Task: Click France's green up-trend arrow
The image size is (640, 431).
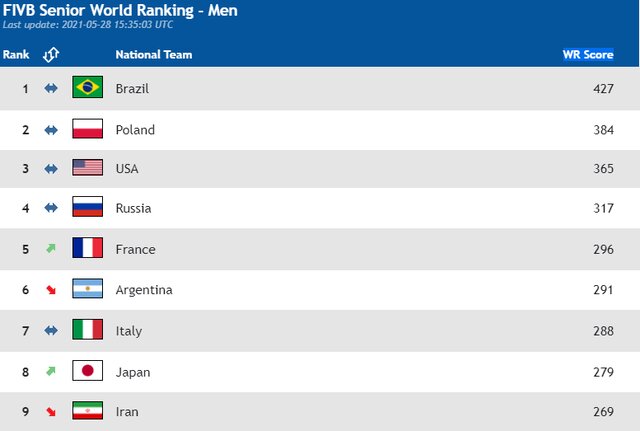Action: point(51,249)
